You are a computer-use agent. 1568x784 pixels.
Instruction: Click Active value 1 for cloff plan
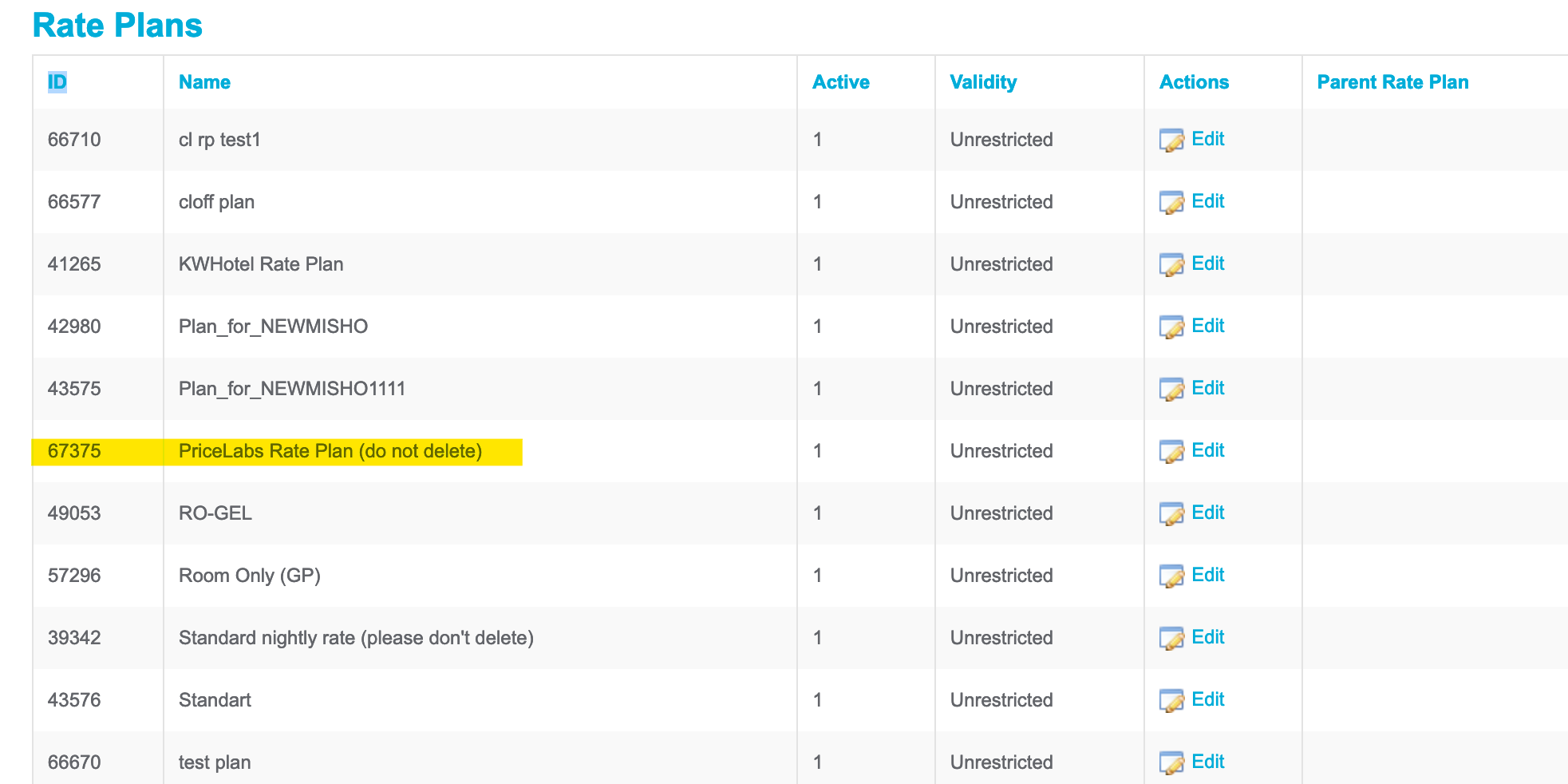[x=818, y=202]
